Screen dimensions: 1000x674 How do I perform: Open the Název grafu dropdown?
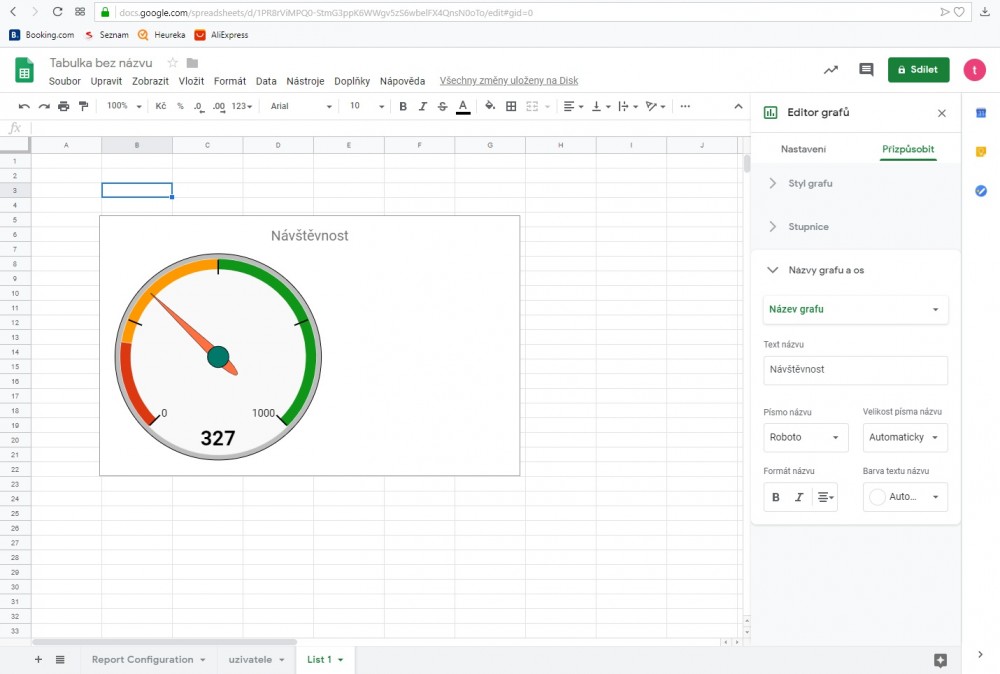(855, 309)
